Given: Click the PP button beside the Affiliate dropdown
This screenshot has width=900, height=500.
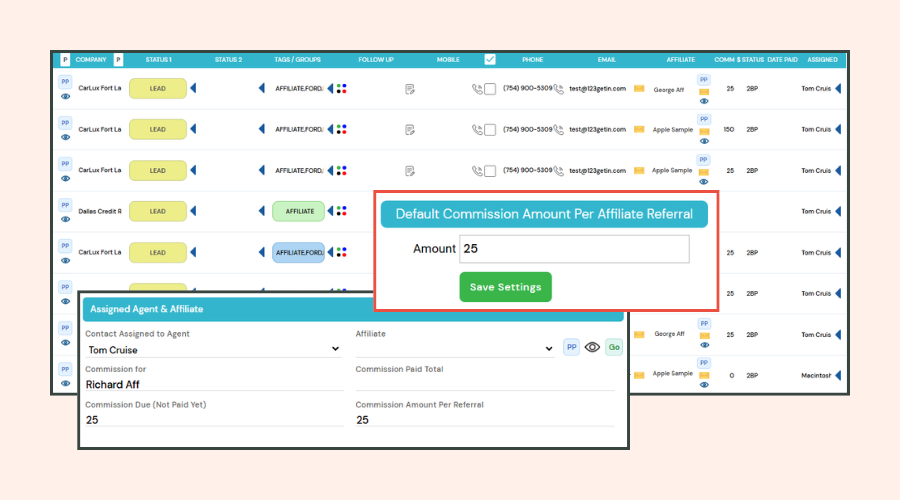Looking at the screenshot, I should coord(571,347).
